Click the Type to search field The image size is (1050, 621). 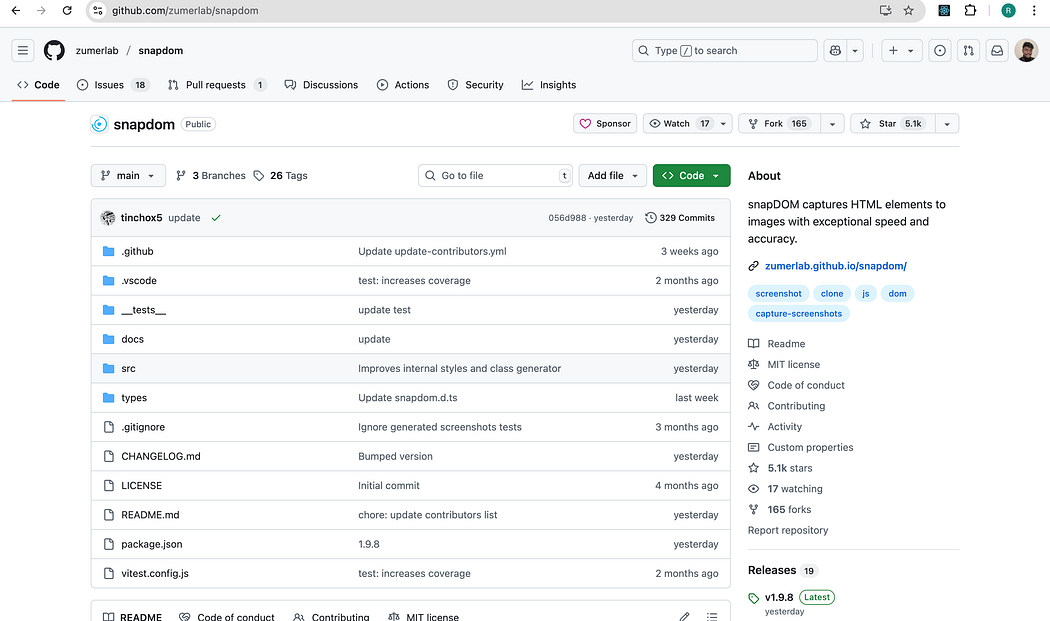pyautogui.click(x=725, y=50)
